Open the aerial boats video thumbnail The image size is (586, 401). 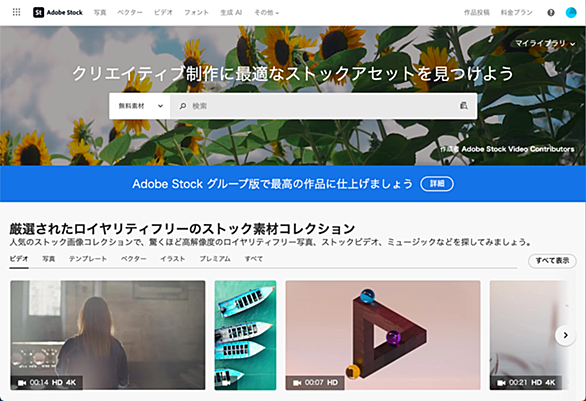coord(246,335)
